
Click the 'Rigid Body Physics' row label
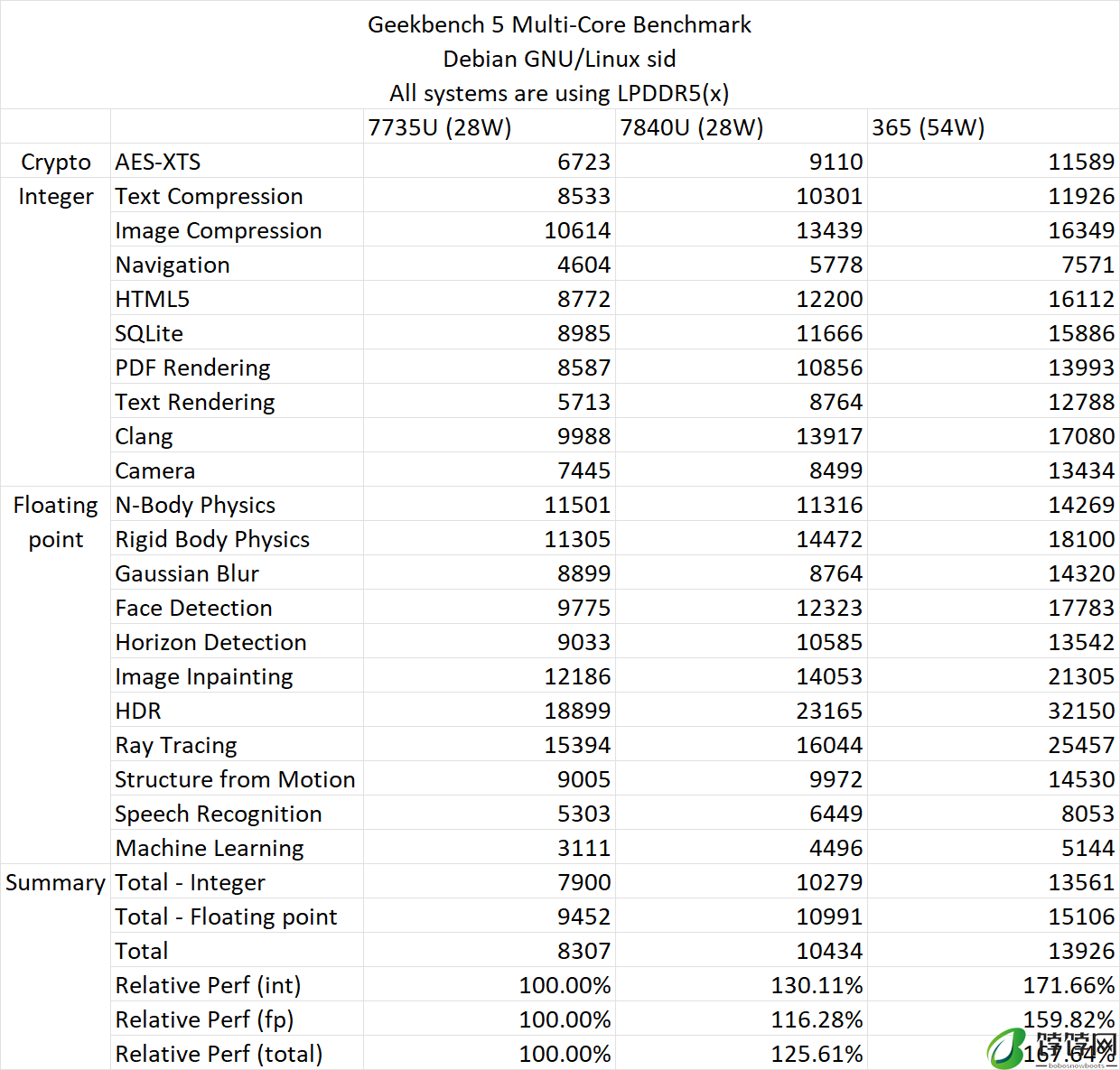click(212, 539)
